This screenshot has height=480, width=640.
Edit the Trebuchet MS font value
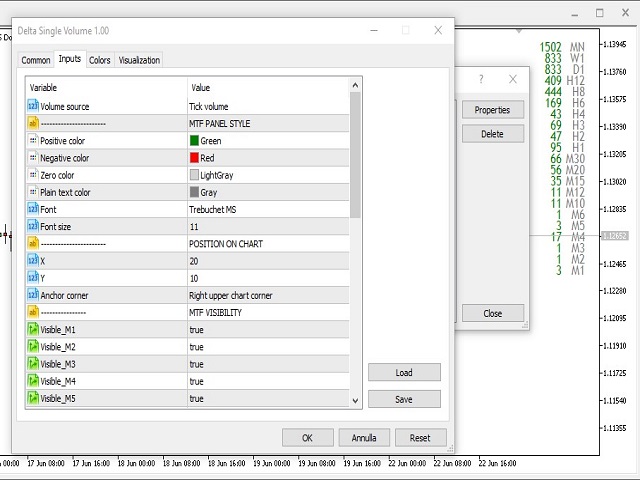268,209
